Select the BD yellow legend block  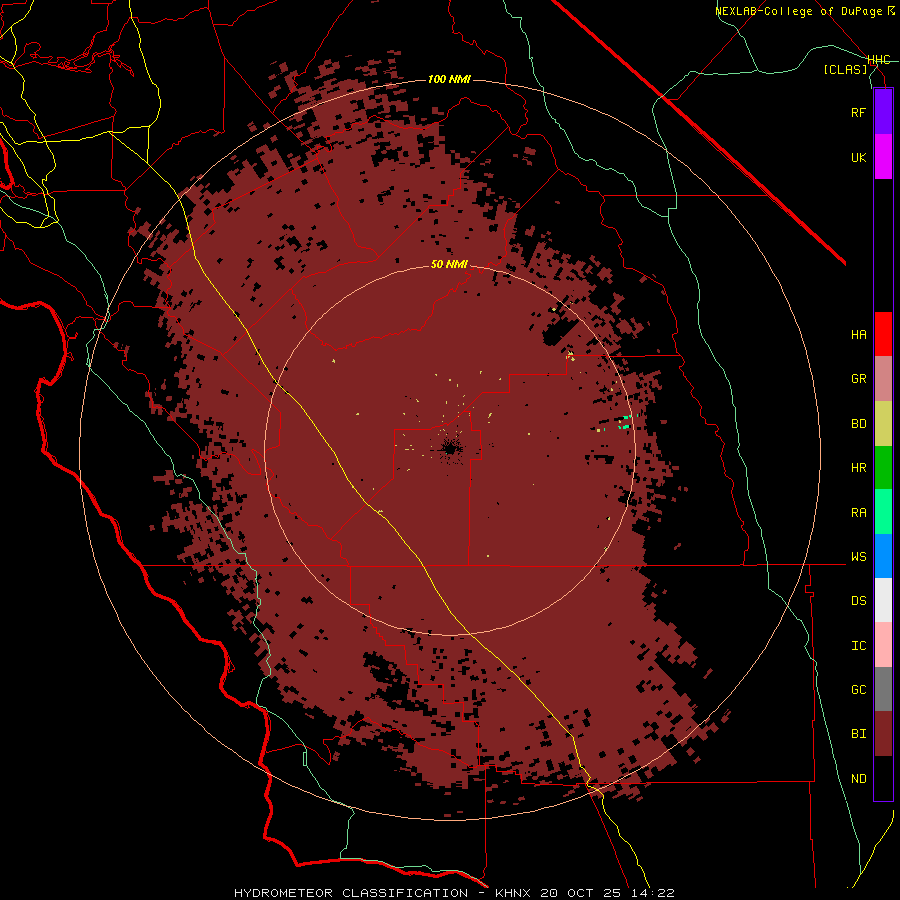coord(883,424)
